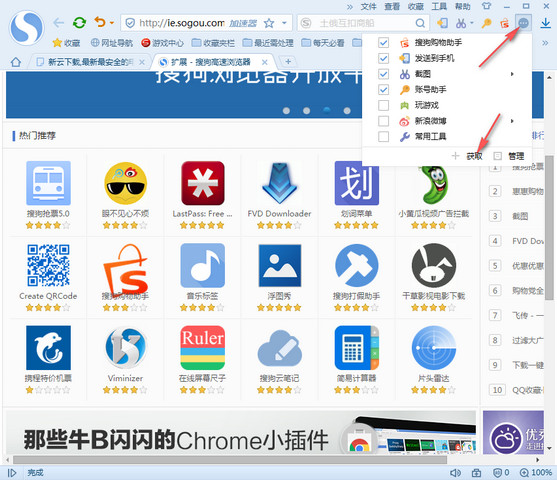557x480 pixels.
Task: Expand the menu bar overflow chevron
Action: pos(350,6)
